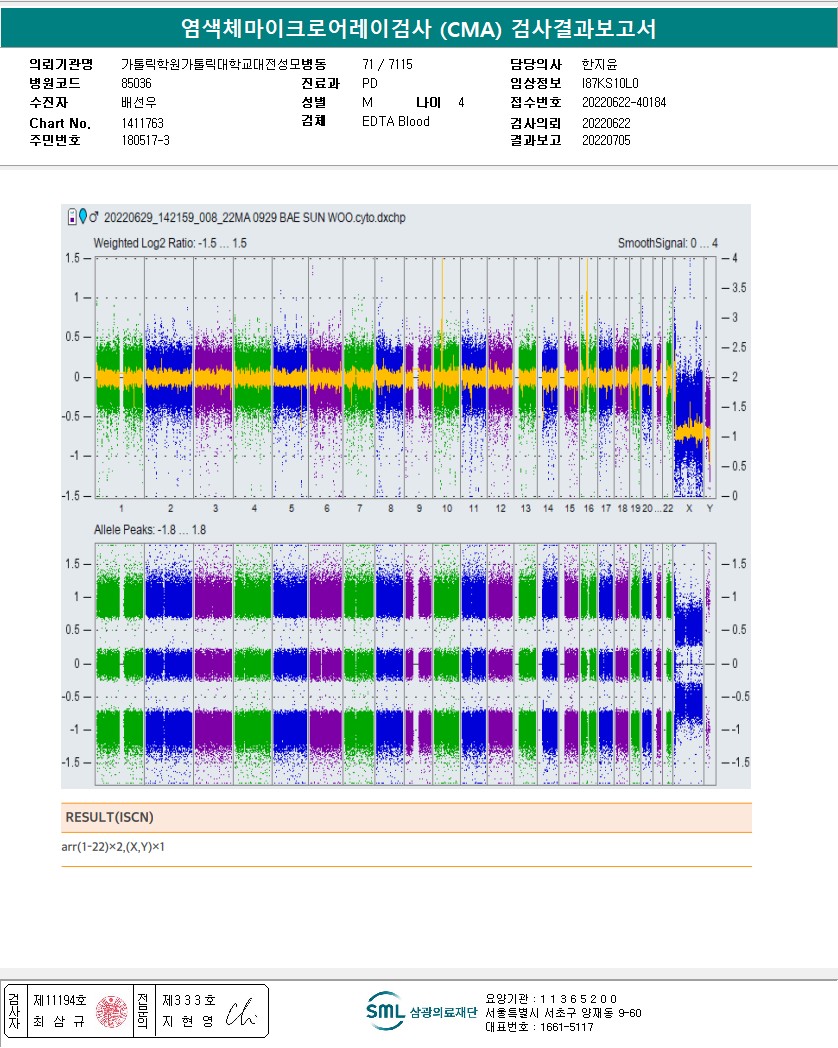The image size is (838, 1048).
Task: Click the RESULT(ISCN) section header
Action: (x=110, y=817)
